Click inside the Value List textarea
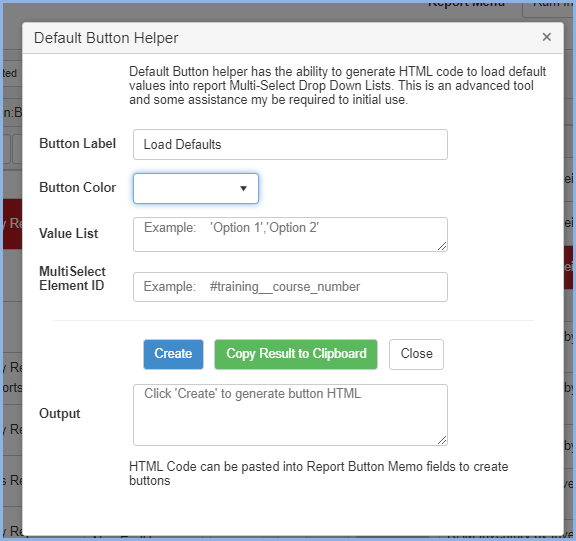Viewport: 576px width, 541px height. (x=290, y=234)
